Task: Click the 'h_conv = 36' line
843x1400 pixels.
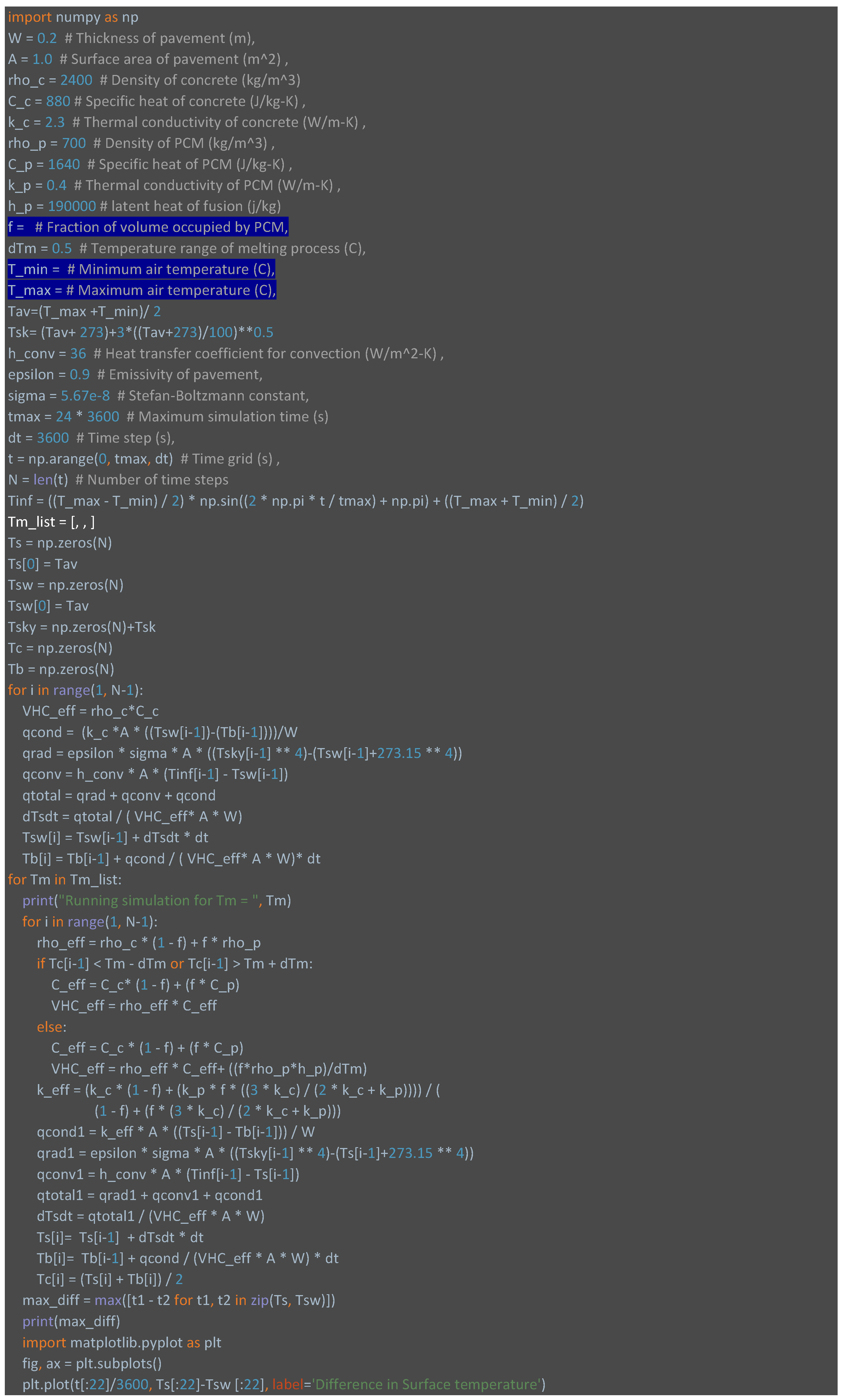Action: pos(226,354)
